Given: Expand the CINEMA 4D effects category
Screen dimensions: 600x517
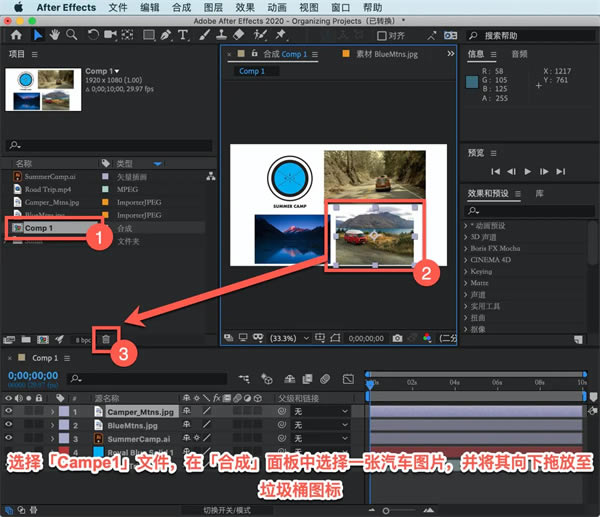Looking at the screenshot, I should 466,260.
